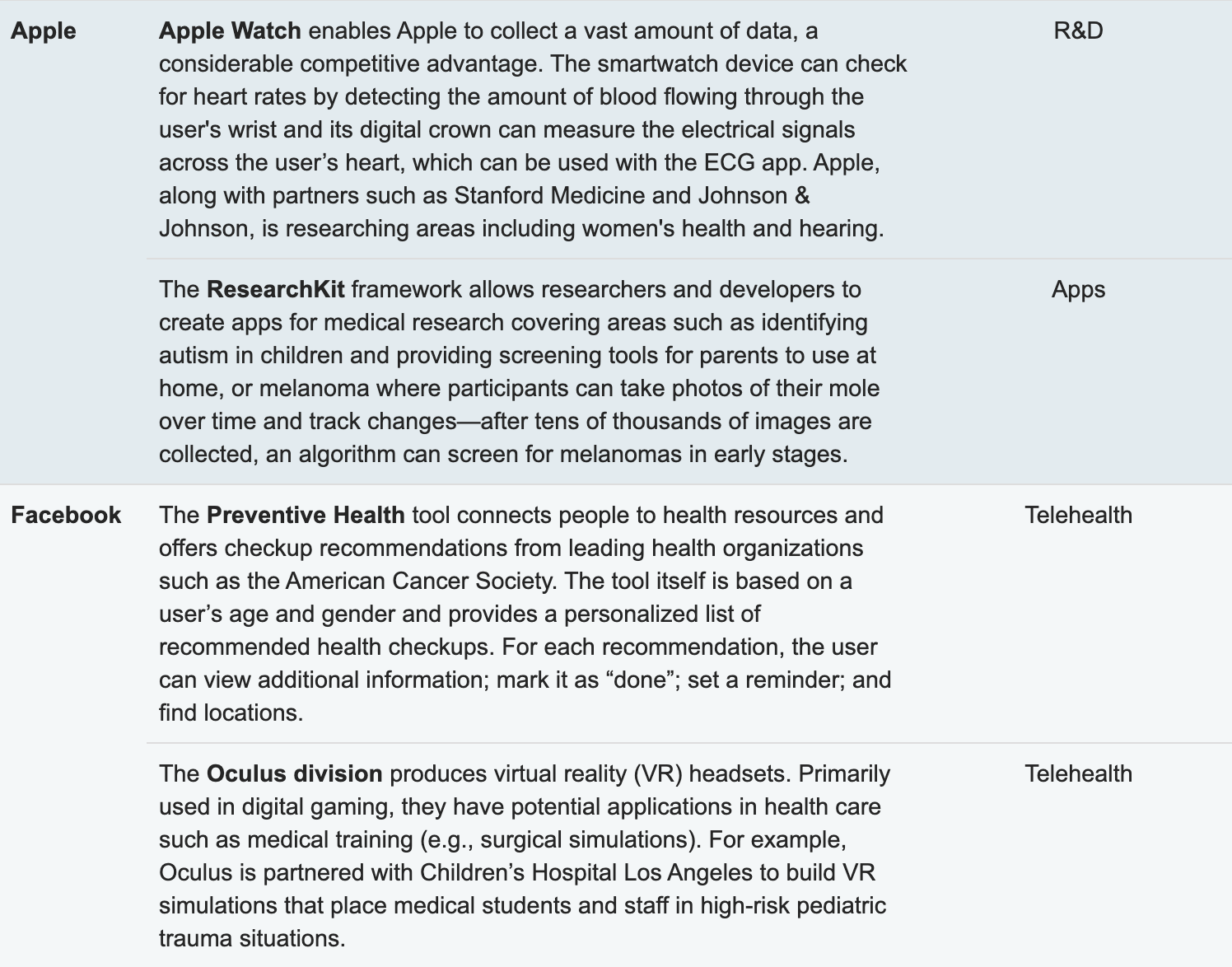Click the phrase women's health and hearing
The height and width of the screenshot is (967, 1232).
coord(730,229)
